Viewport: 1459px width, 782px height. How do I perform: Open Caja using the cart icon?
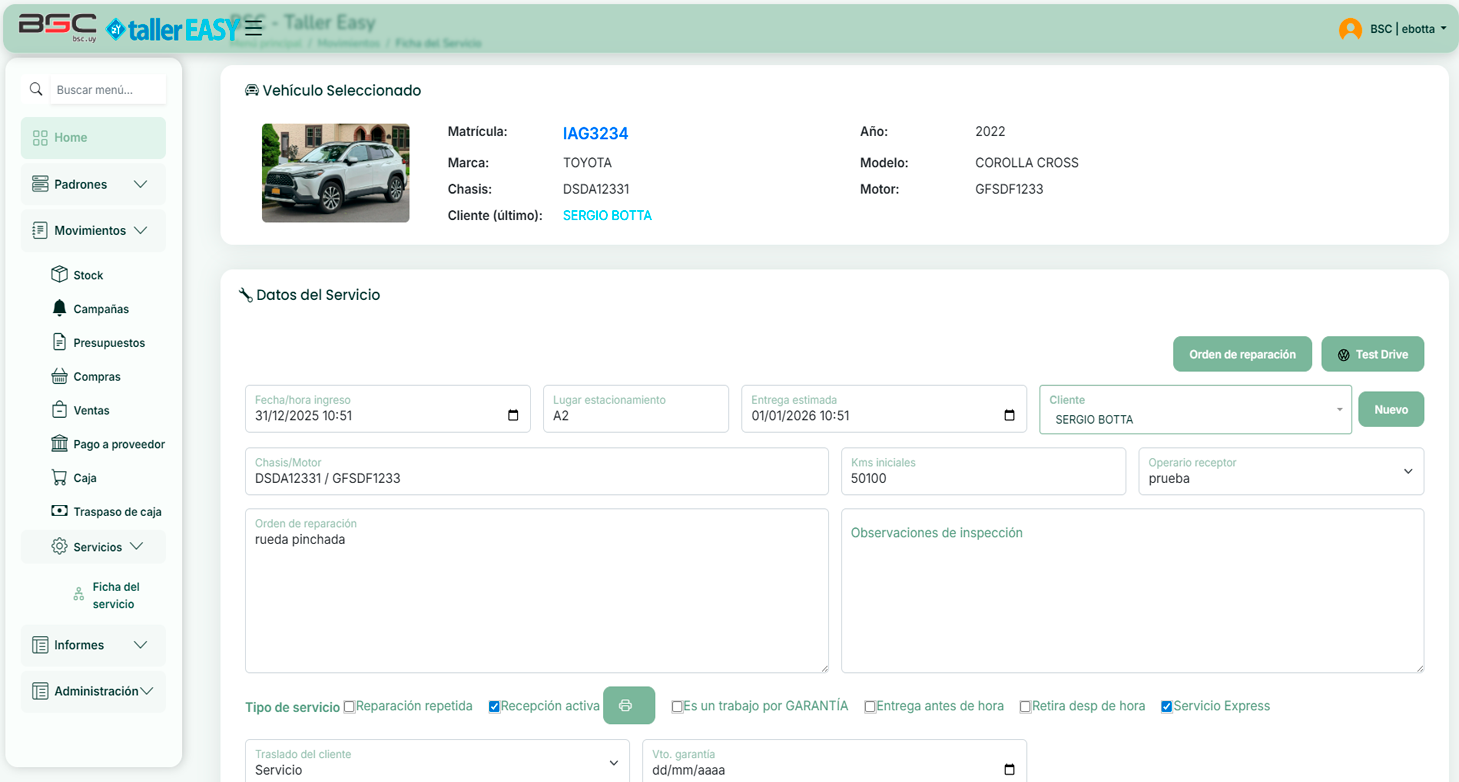click(x=58, y=477)
